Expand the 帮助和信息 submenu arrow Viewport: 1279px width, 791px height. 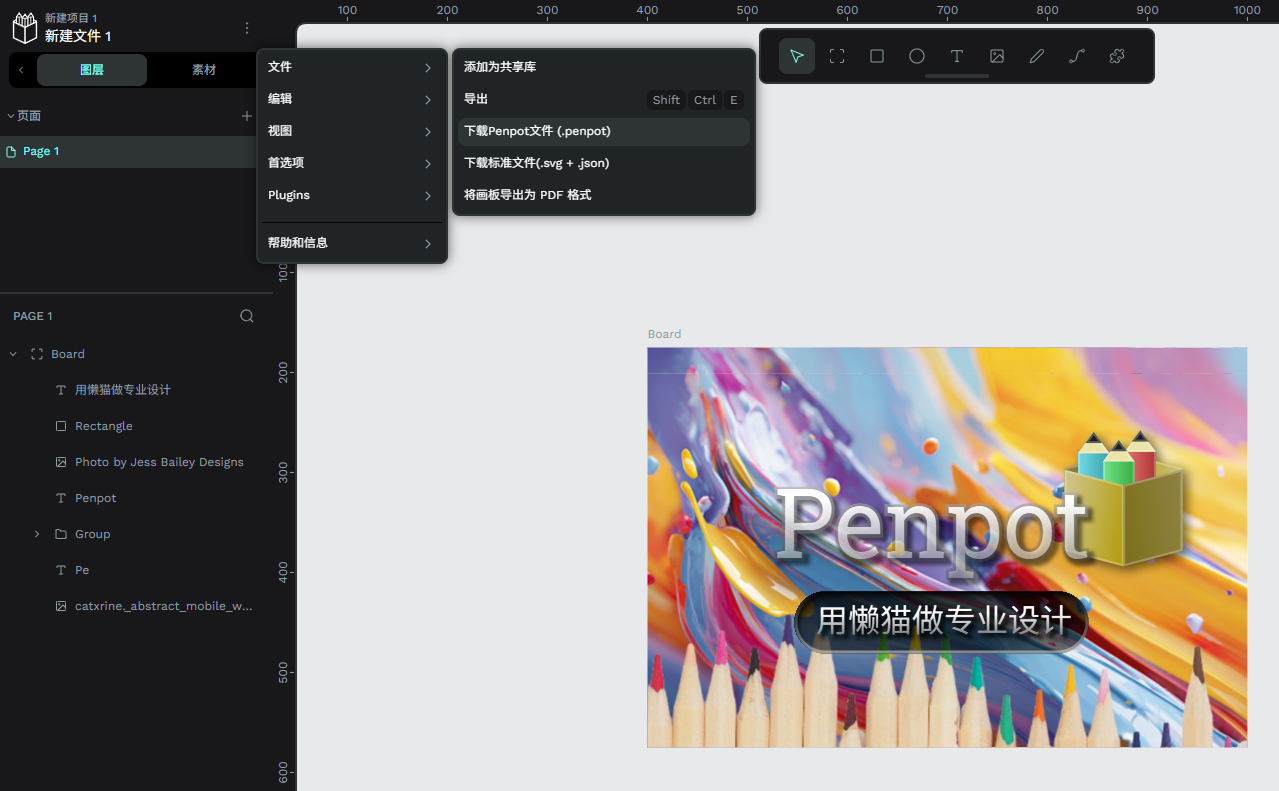tap(428, 244)
